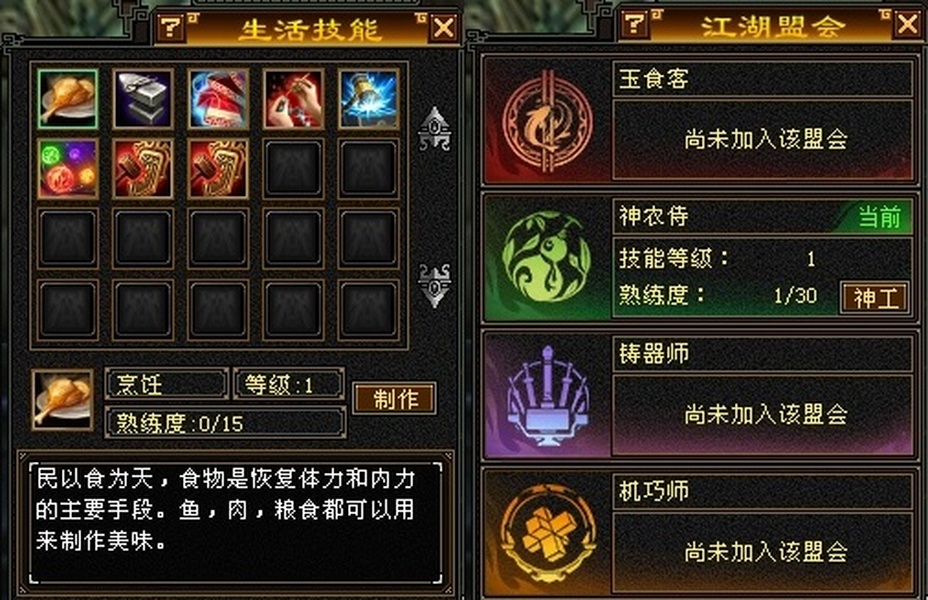Image resolution: width=928 pixels, height=600 pixels.
Task: Pick the glowing hammer skill icon
Action: [x=369, y=99]
